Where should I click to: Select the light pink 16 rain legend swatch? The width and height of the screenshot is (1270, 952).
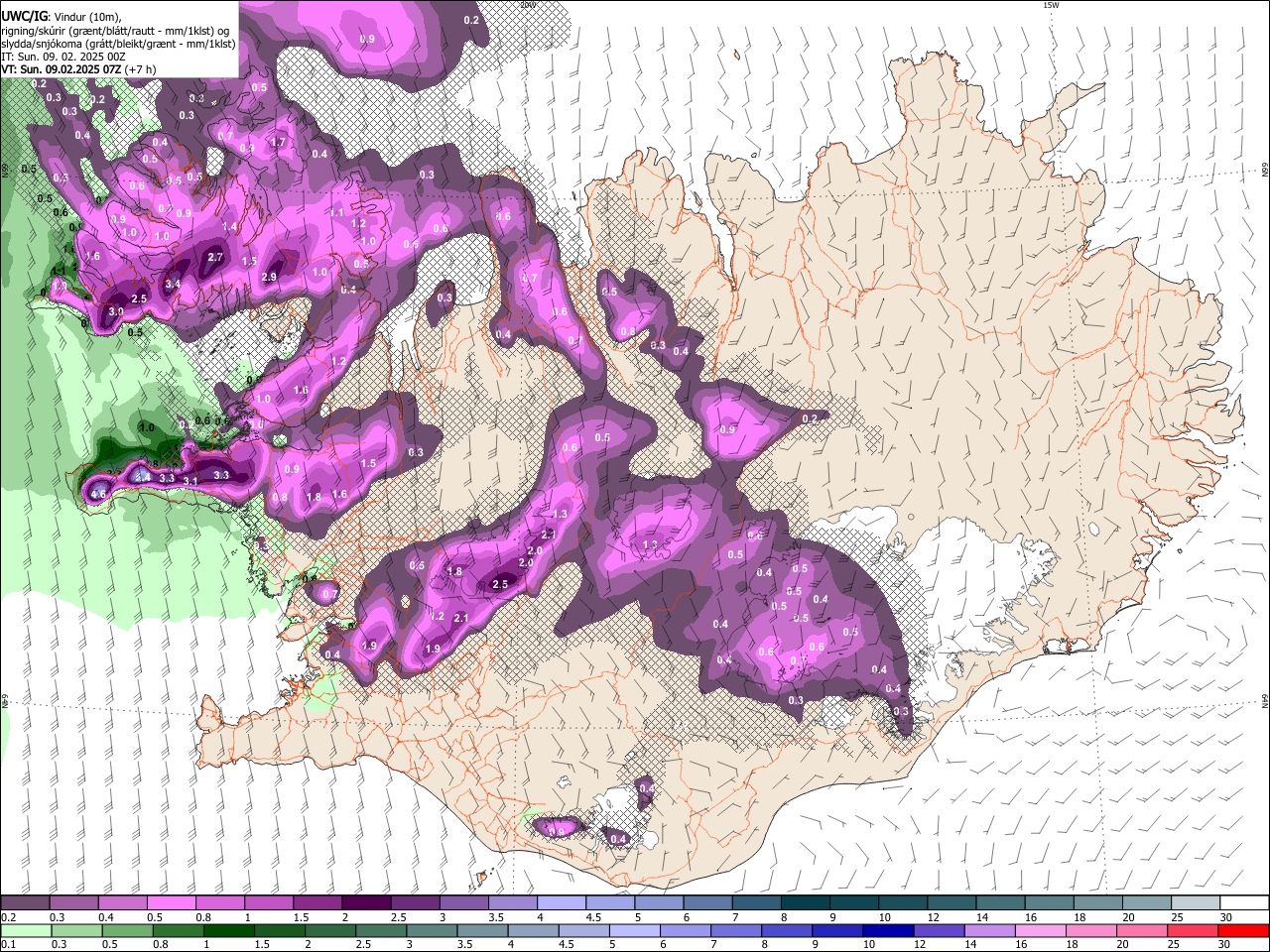[1040, 930]
